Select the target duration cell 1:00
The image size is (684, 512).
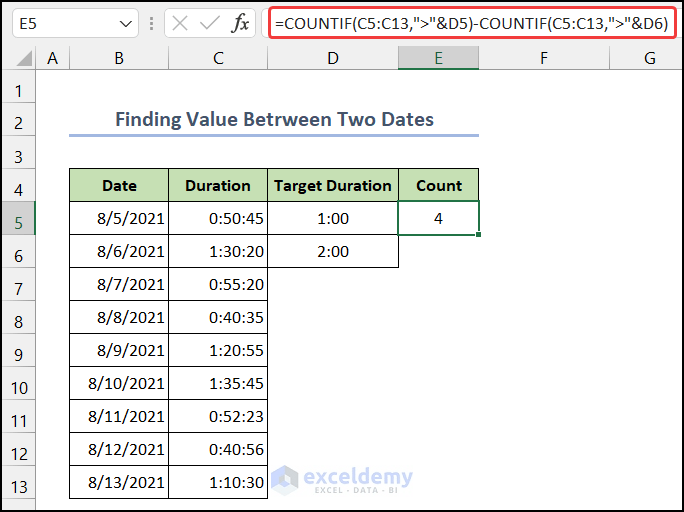(333, 218)
